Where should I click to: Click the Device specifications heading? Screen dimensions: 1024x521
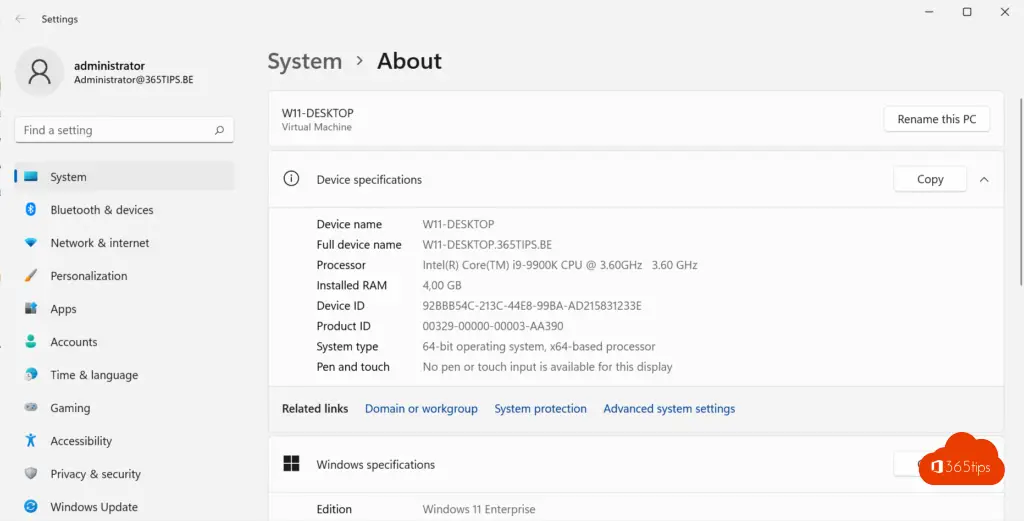pos(369,180)
